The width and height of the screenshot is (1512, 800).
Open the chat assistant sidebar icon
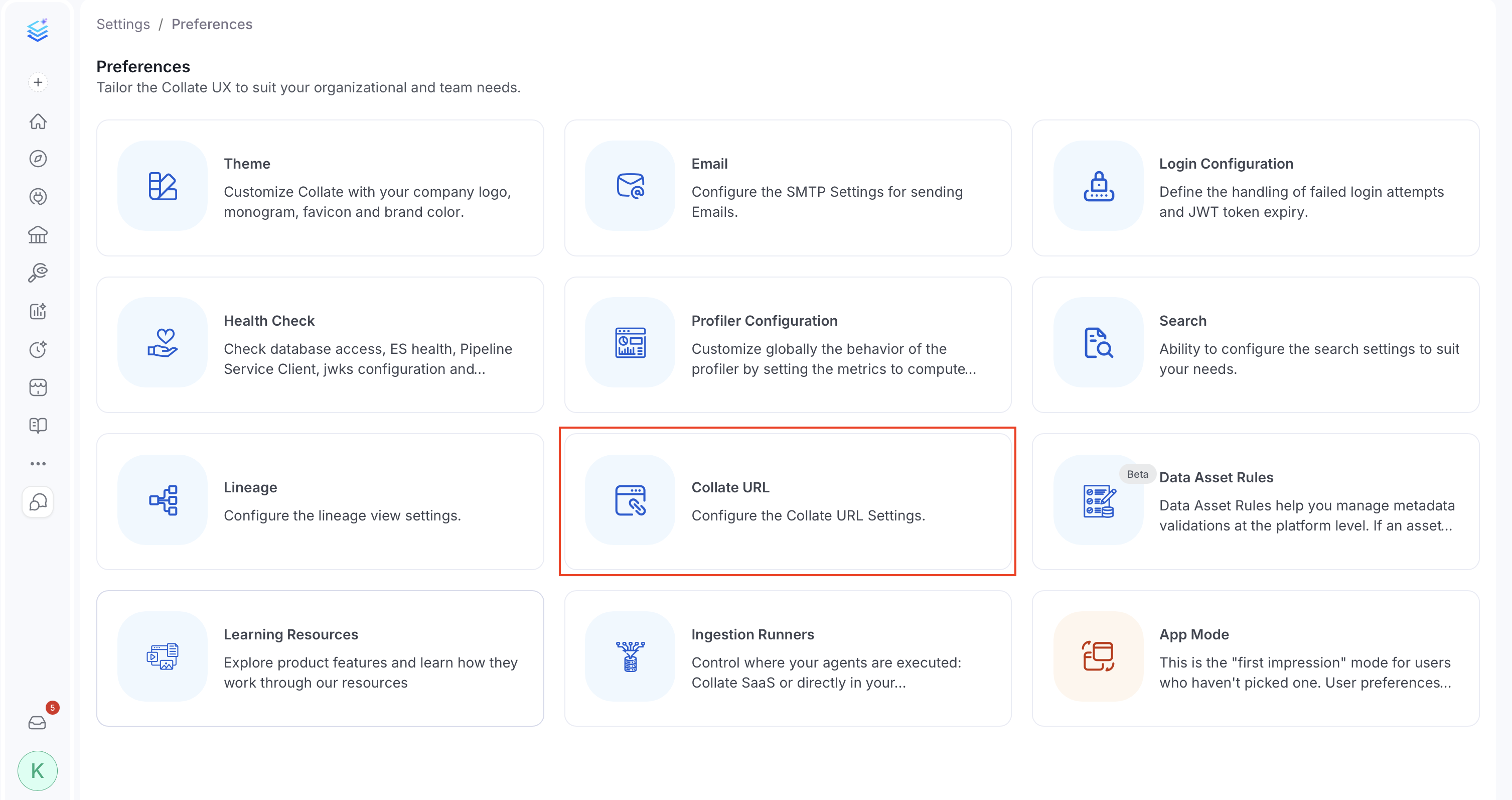(38, 502)
